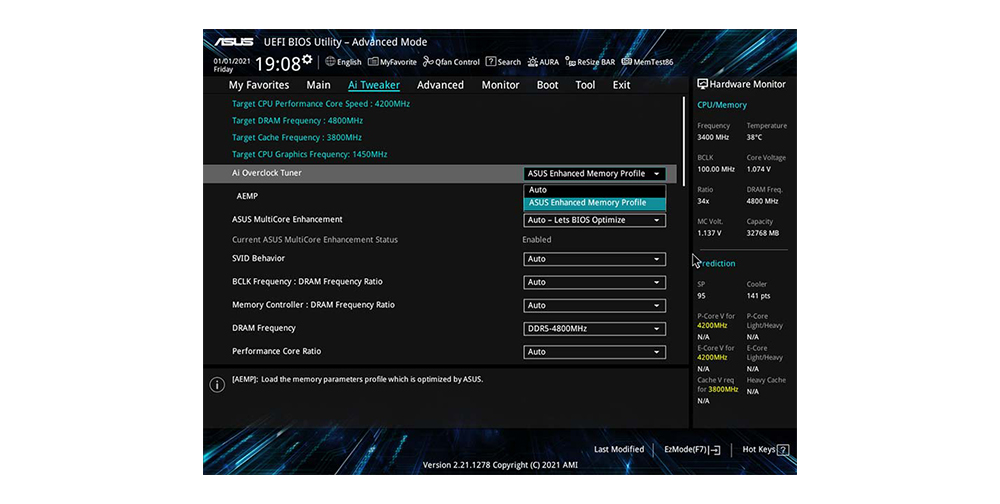Open the English language selector
1000x504 pixels.
click(342, 62)
